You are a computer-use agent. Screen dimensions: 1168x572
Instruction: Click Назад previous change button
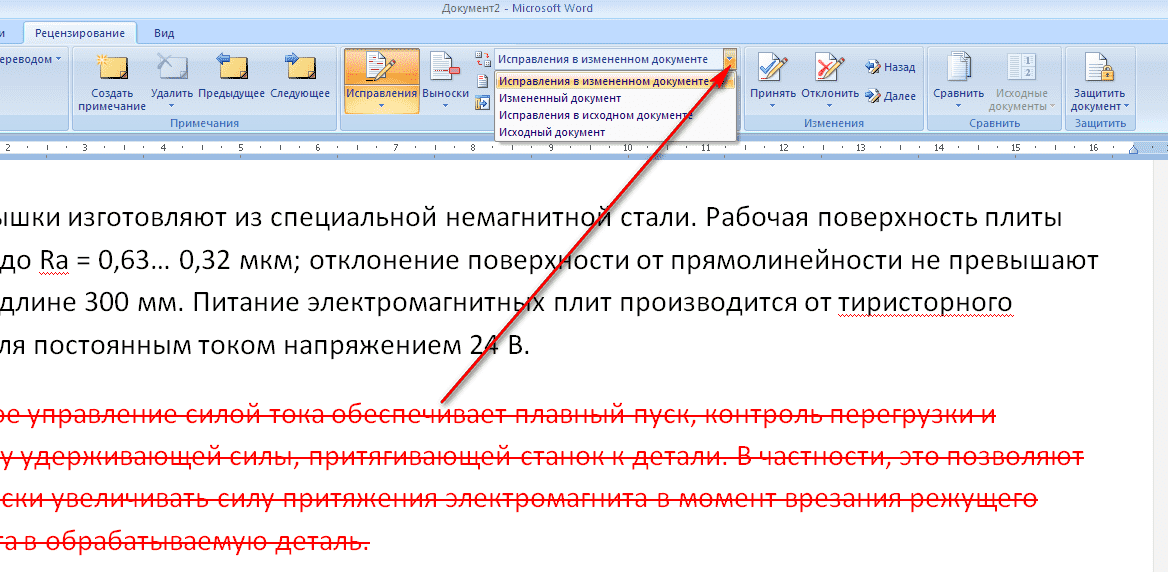[x=891, y=67]
